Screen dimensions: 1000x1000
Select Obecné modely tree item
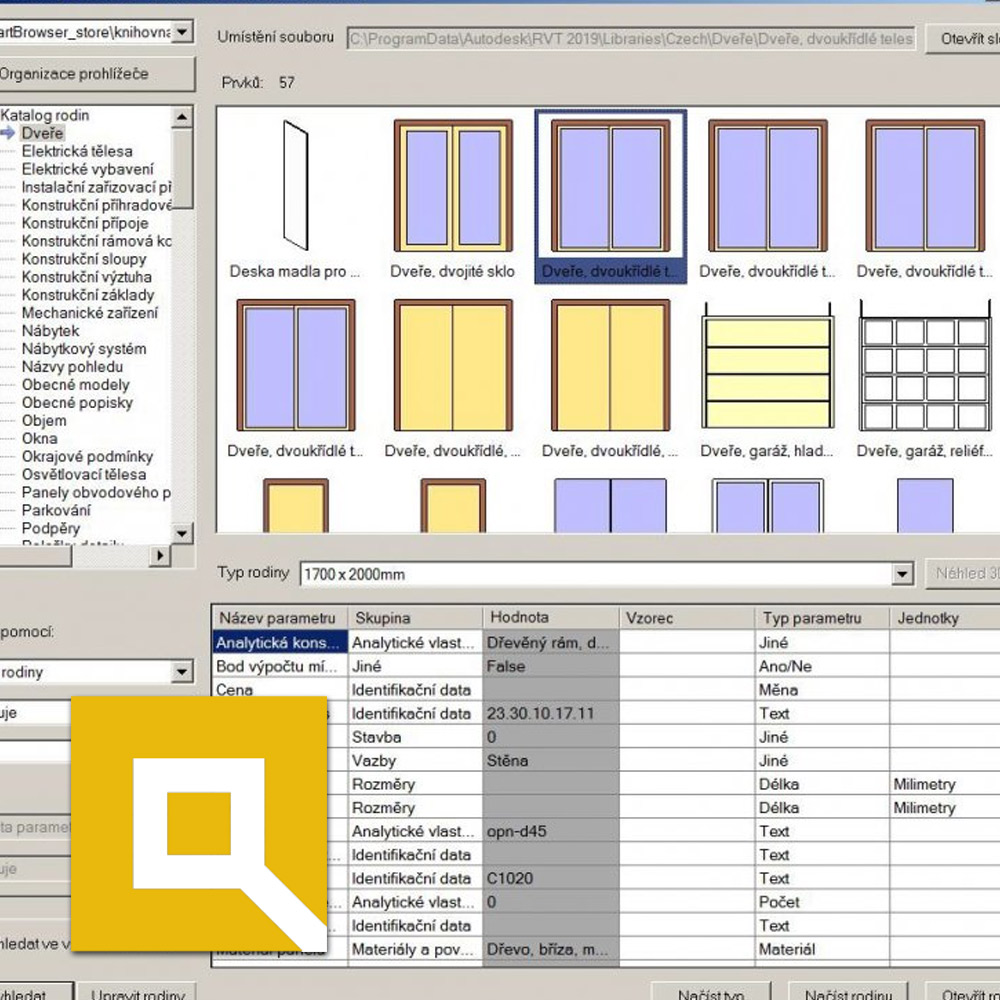[75, 385]
